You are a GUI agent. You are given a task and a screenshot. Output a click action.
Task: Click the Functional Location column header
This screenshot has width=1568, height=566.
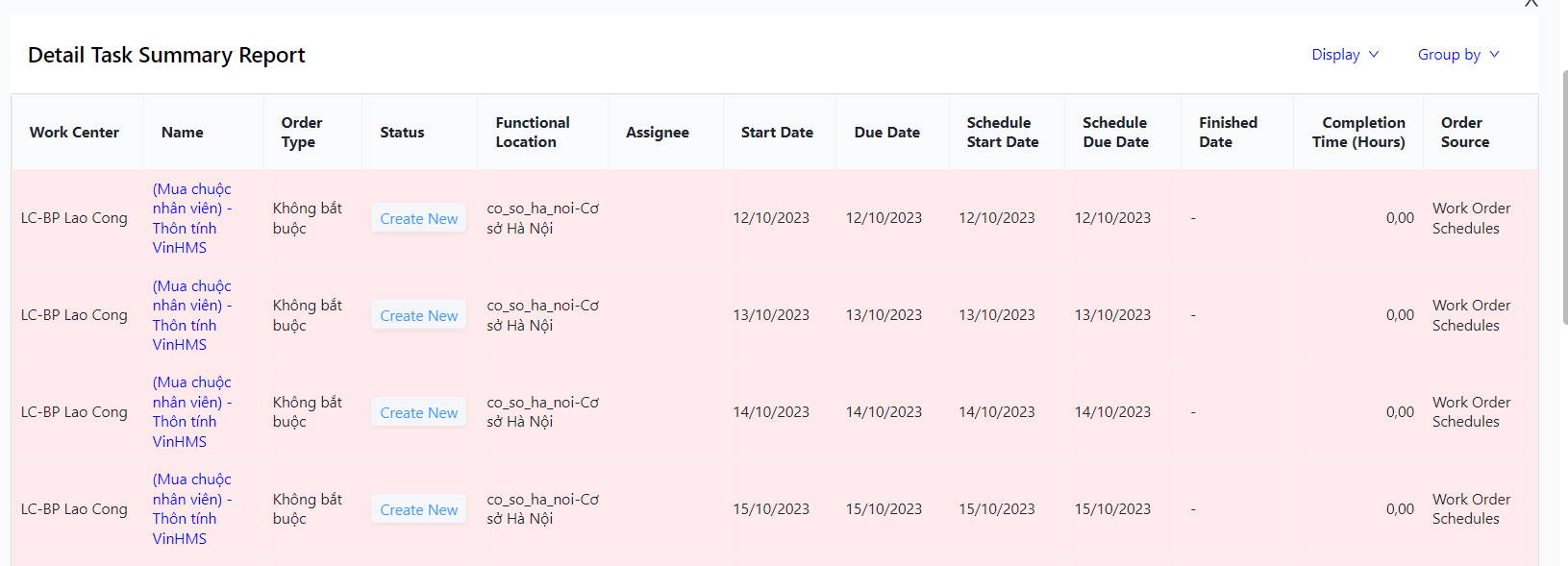tap(533, 133)
